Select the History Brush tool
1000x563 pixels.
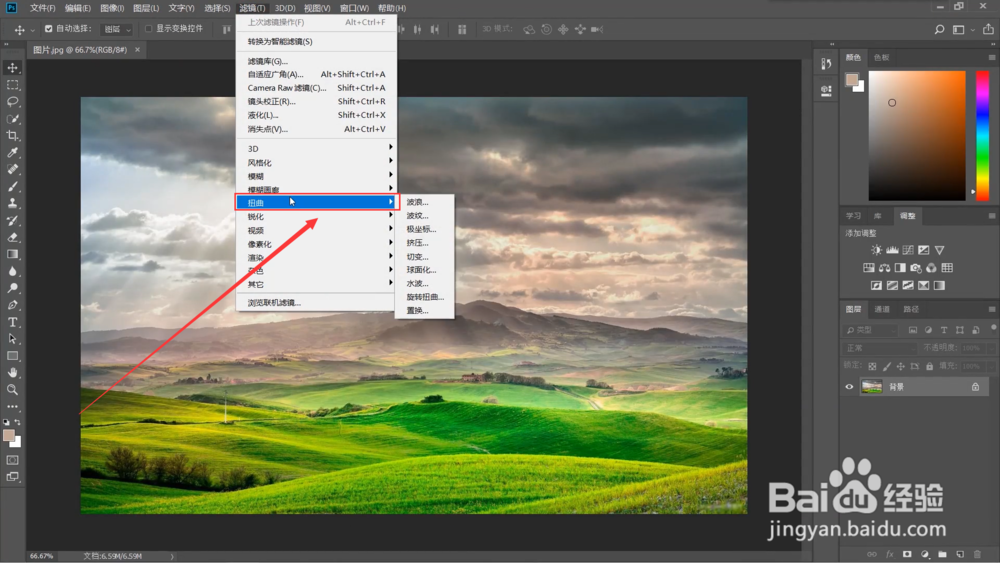tap(12, 221)
